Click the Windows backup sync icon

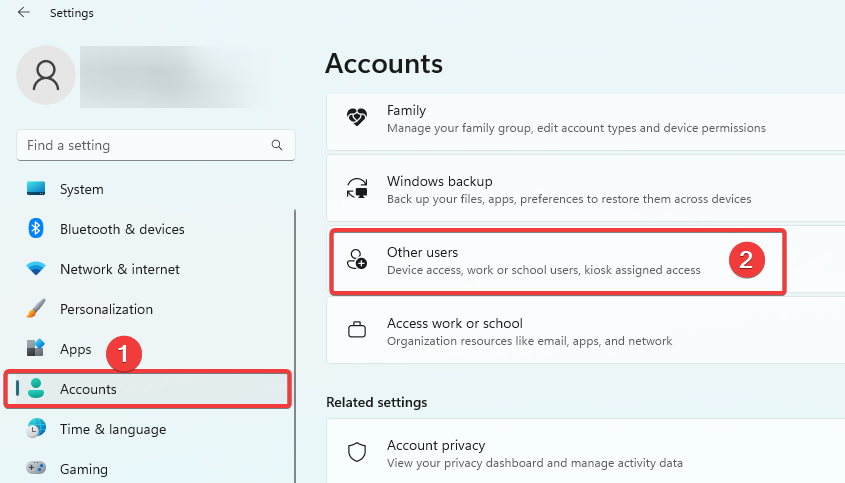357,188
